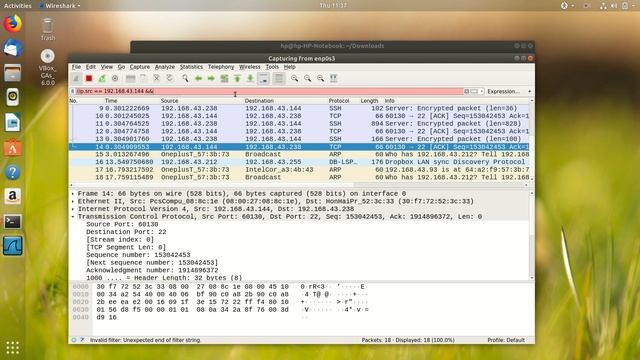Open the Go menu
The width and height of the screenshot is (640, 360).
tap(121, 67)
